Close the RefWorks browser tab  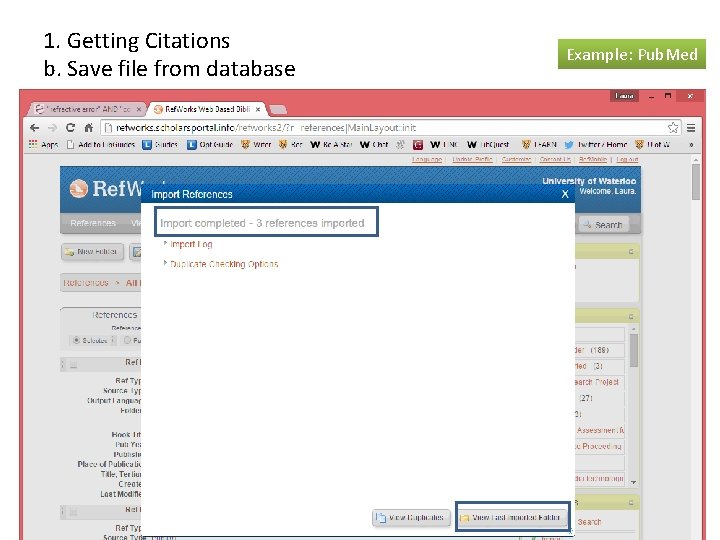pos(258,109)
